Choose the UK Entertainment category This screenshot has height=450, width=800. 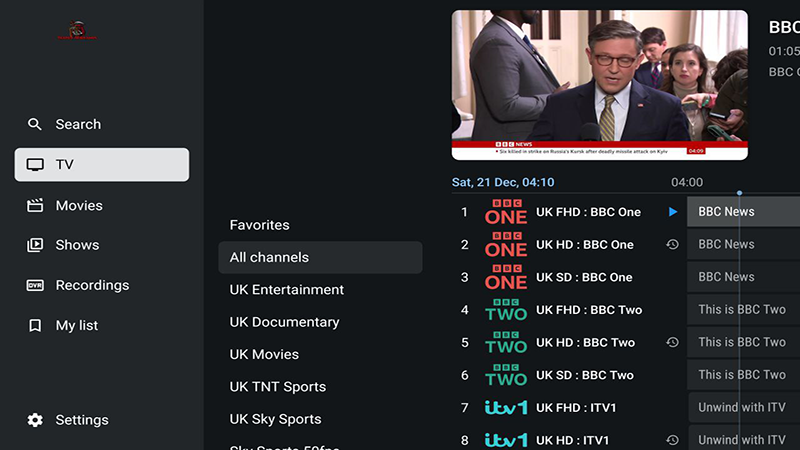coord(286,290)
